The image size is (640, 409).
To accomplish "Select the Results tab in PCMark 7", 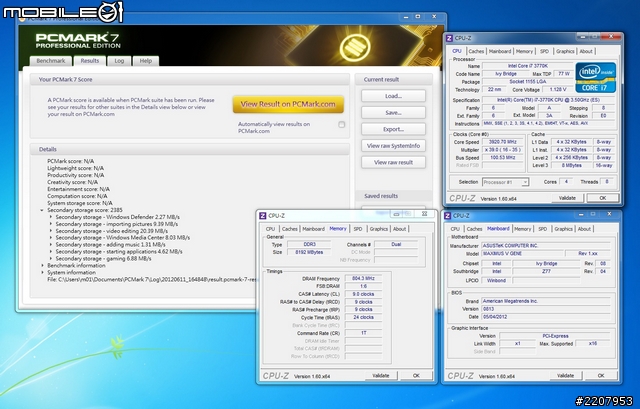I will (90, 60).
